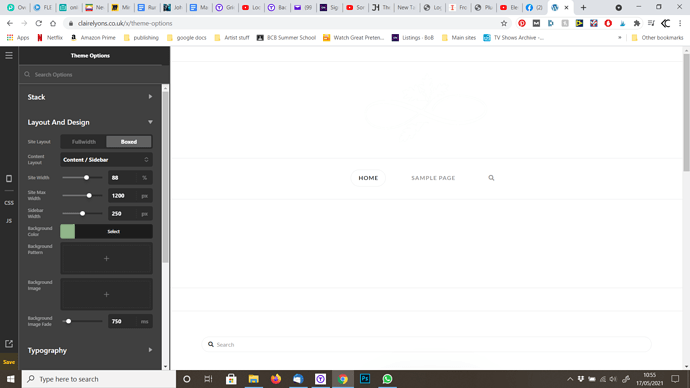Open WhatsApp from taskbar

387,379
